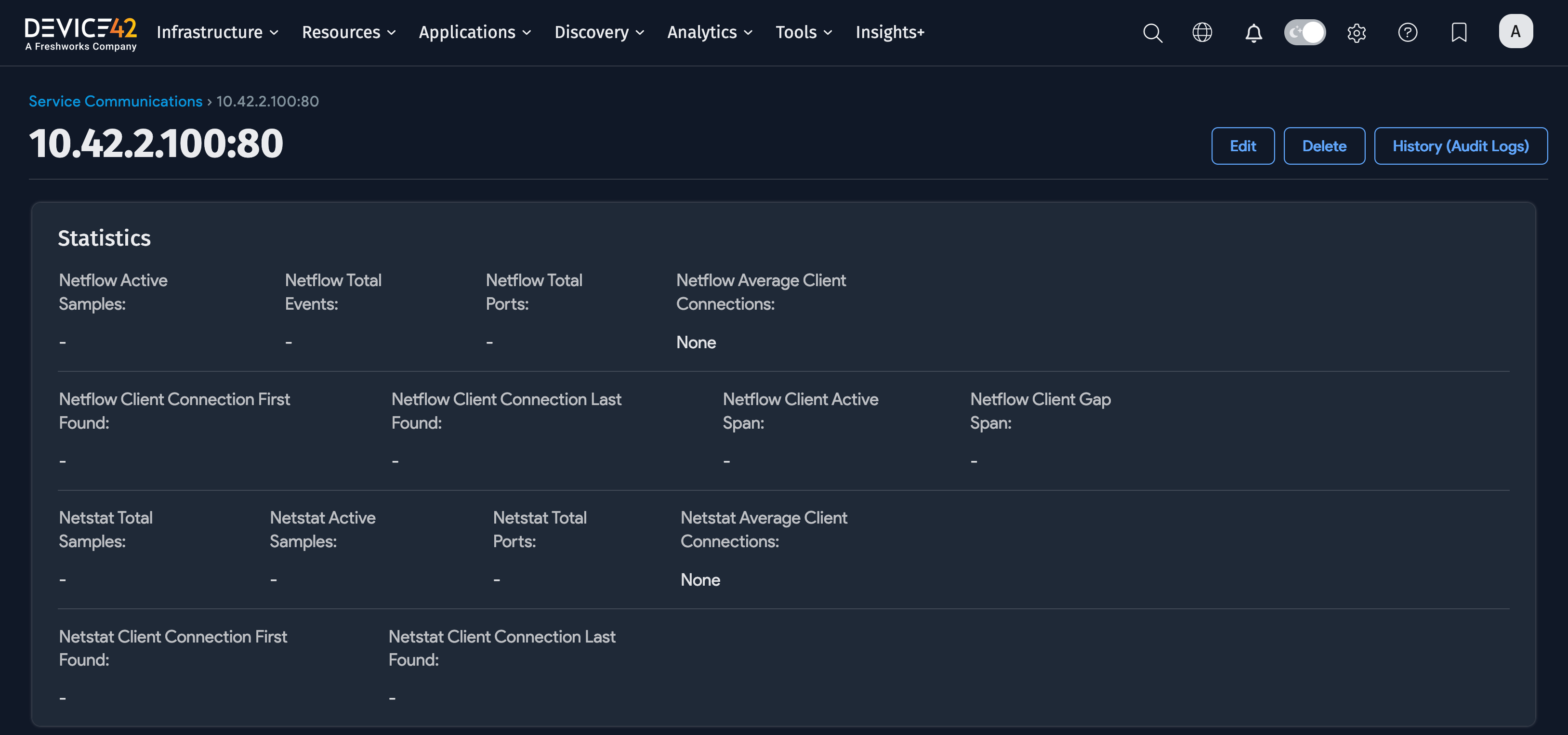
Task: Click the Edit button
Action: click(x=1242, y=146)
